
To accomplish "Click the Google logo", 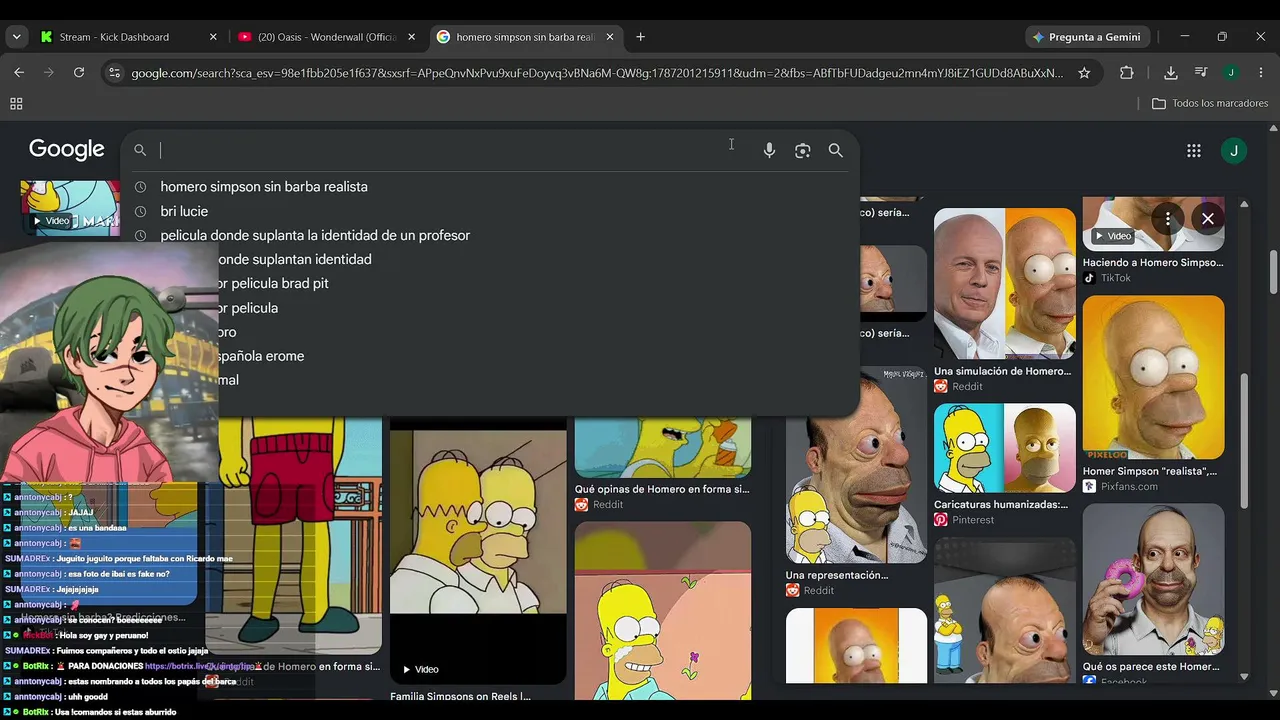I will 67,149.
